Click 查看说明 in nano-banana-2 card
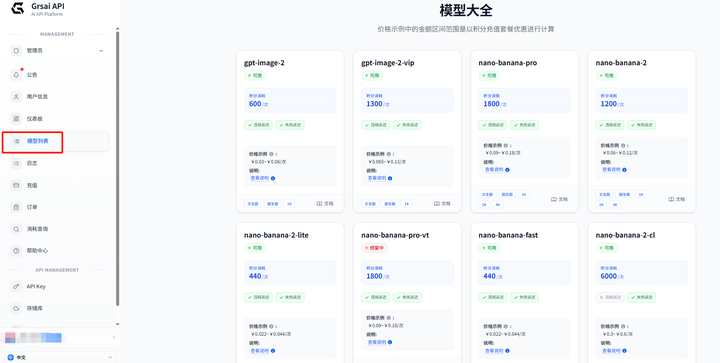This screenshot has width=720, height=363. click(x=611, y=170)
